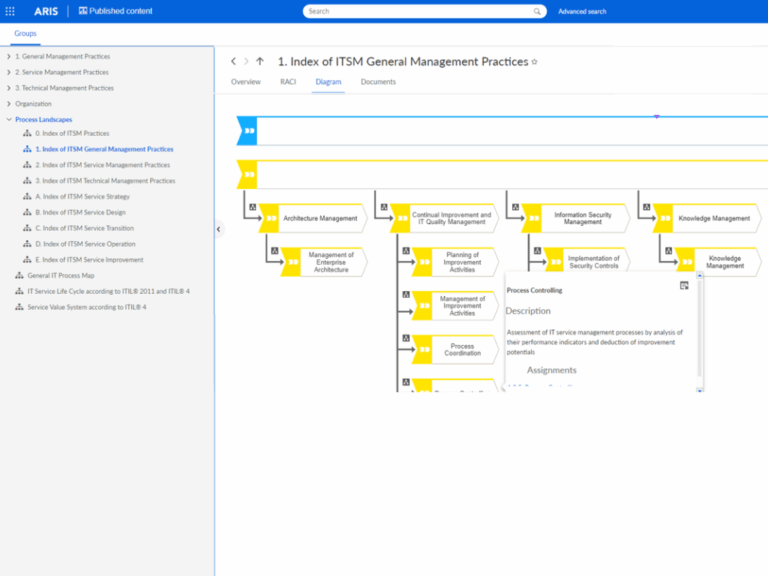Expand 2. Service Management Practices group

(9, 72)
